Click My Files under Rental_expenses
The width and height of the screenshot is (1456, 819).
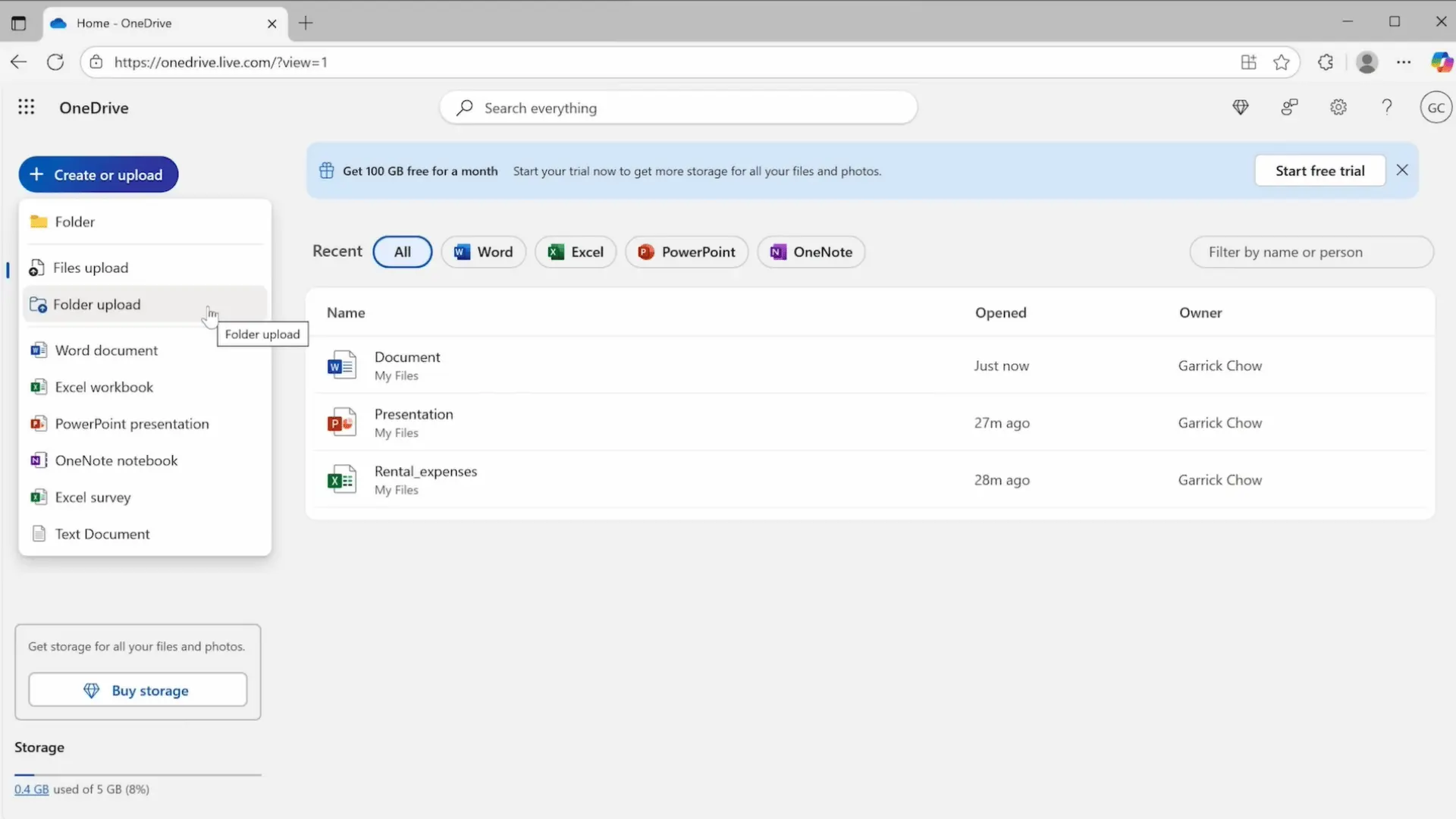tap(396, 490)
